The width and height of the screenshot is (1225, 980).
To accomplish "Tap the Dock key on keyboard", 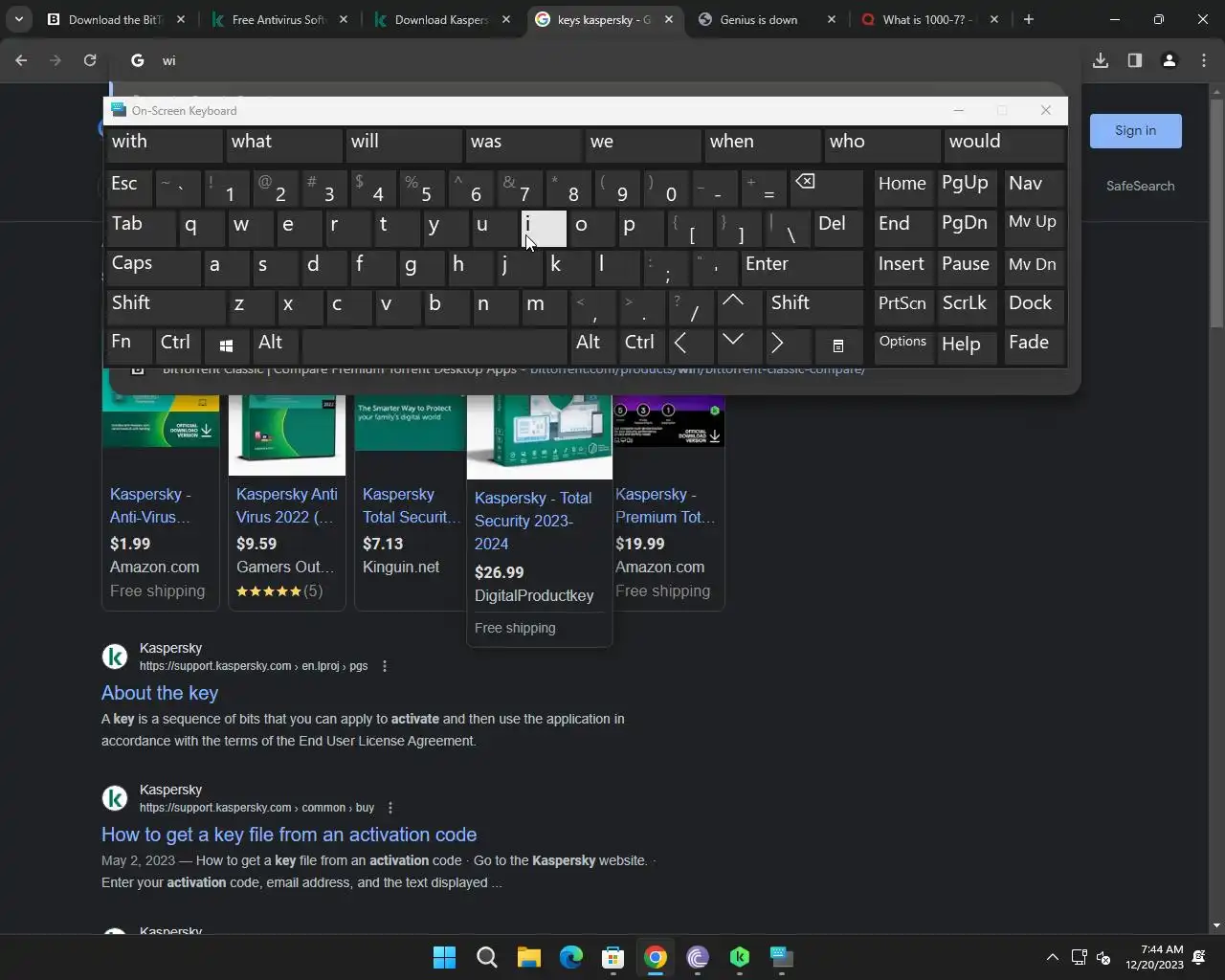I will (x=1034, y=306).
